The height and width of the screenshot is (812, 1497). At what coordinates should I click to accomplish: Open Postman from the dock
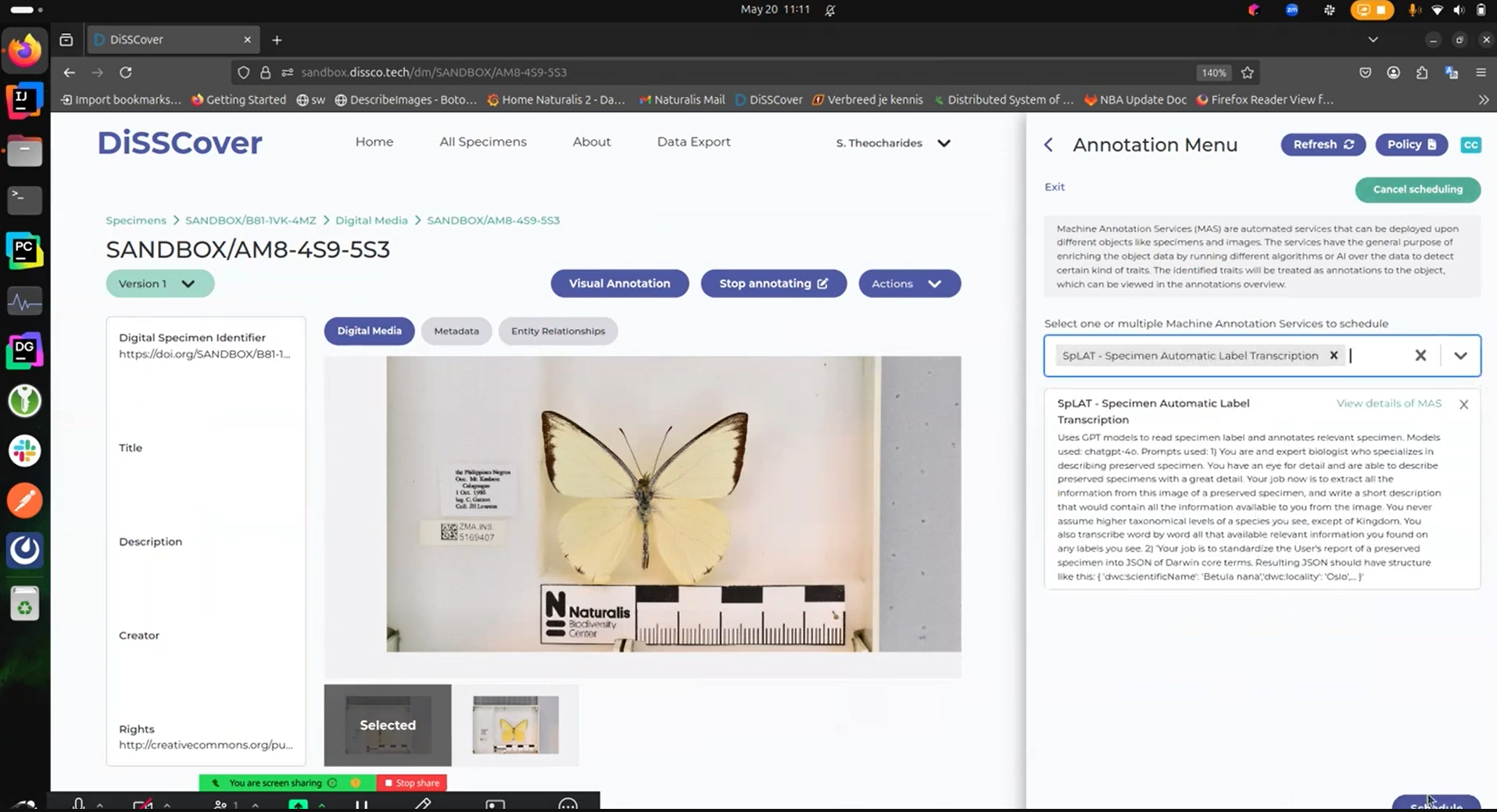(24, 501)
